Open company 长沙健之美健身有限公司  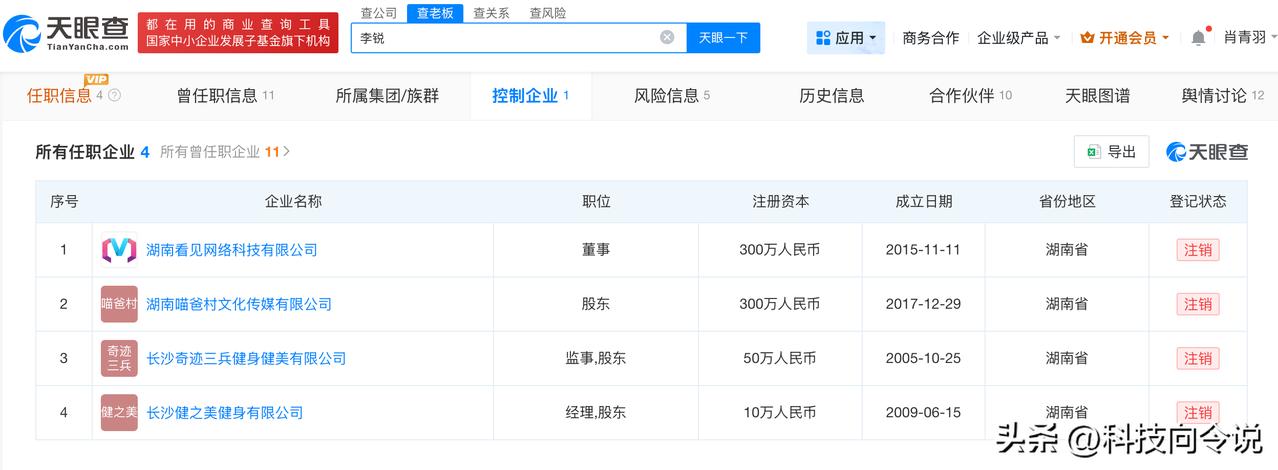[225, 412]
